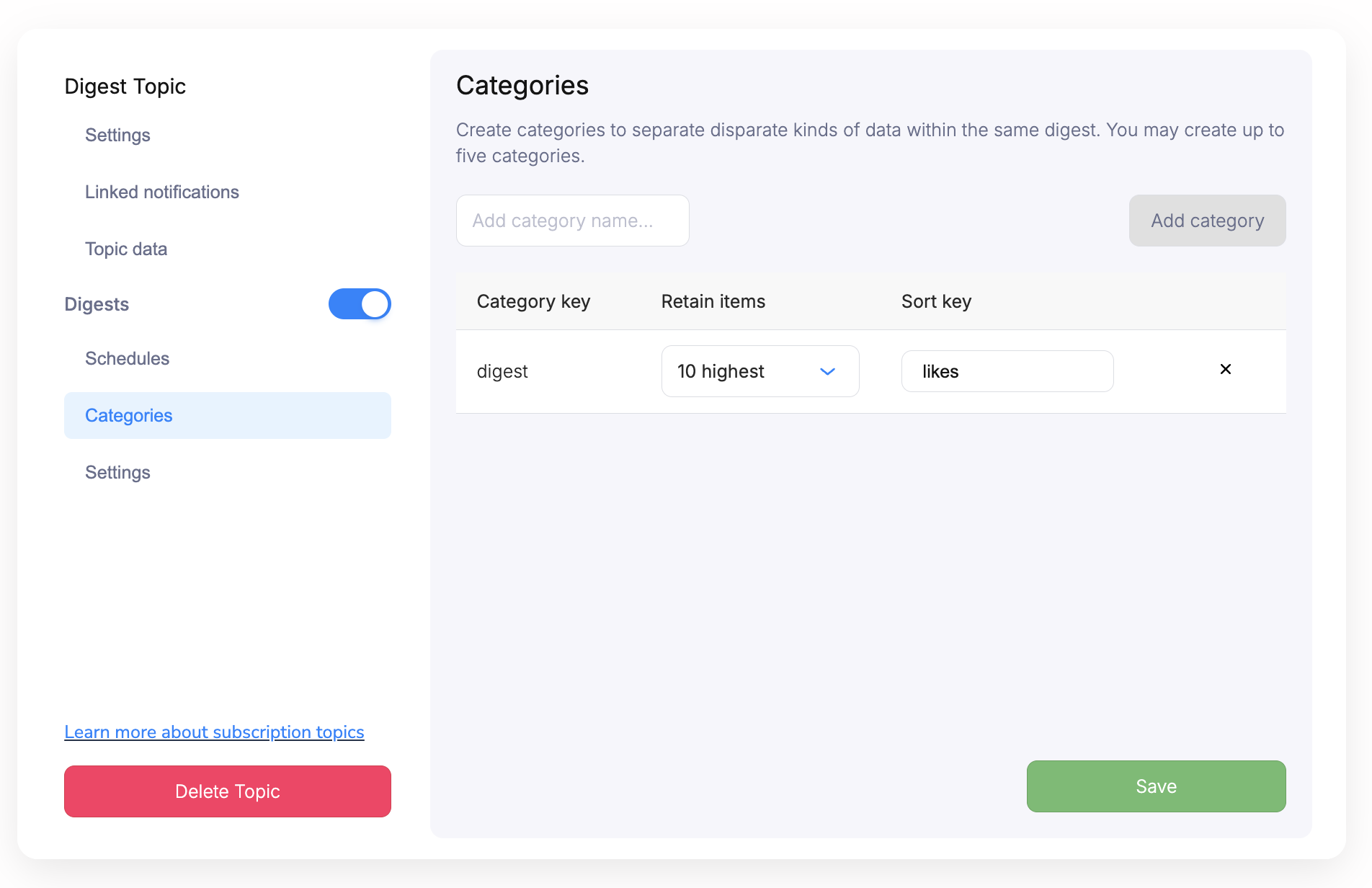The height and width of the screenshot is (888, 1372).
Task: Click the Add category button
Action: click(1207, 221)
